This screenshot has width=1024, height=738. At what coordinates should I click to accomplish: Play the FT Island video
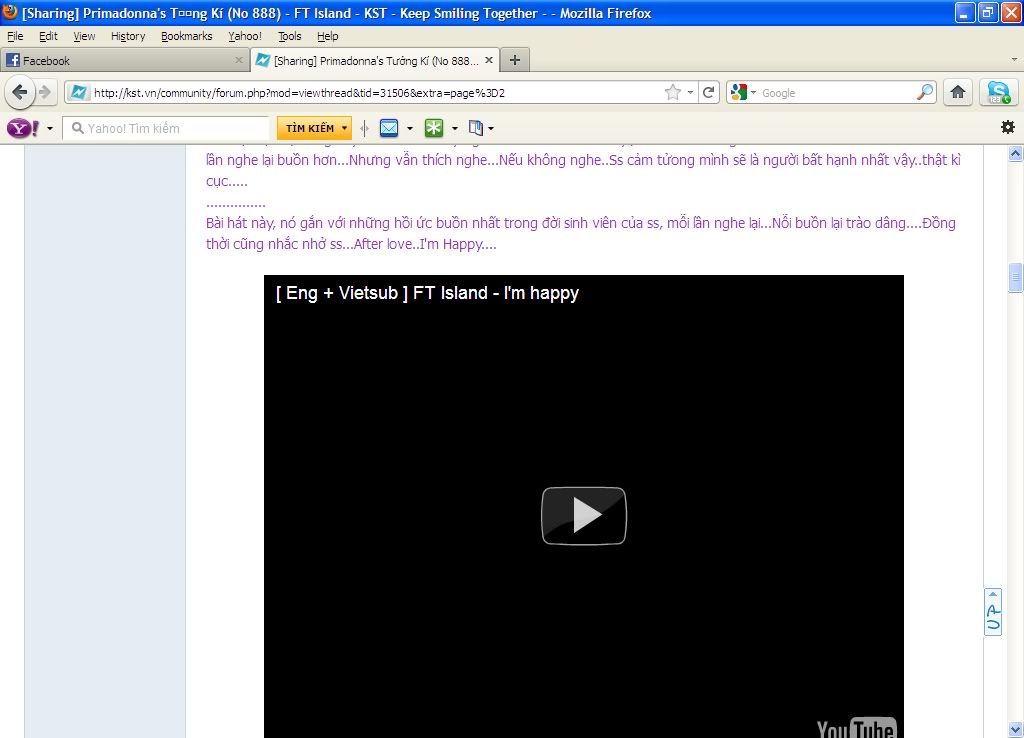[584, 515]
